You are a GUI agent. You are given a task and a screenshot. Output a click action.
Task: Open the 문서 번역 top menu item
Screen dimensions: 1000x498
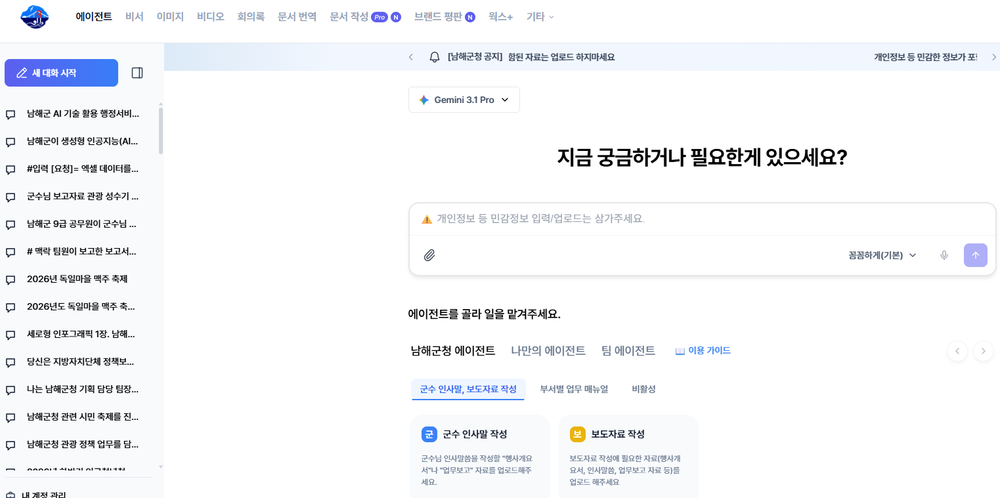coord(297,17)
